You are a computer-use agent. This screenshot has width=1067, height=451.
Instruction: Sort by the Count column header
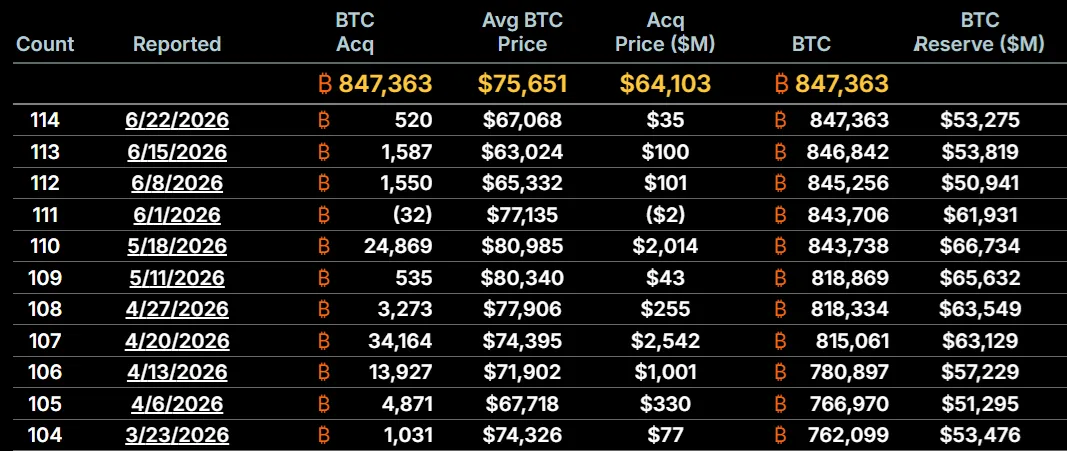click(45, 44)
